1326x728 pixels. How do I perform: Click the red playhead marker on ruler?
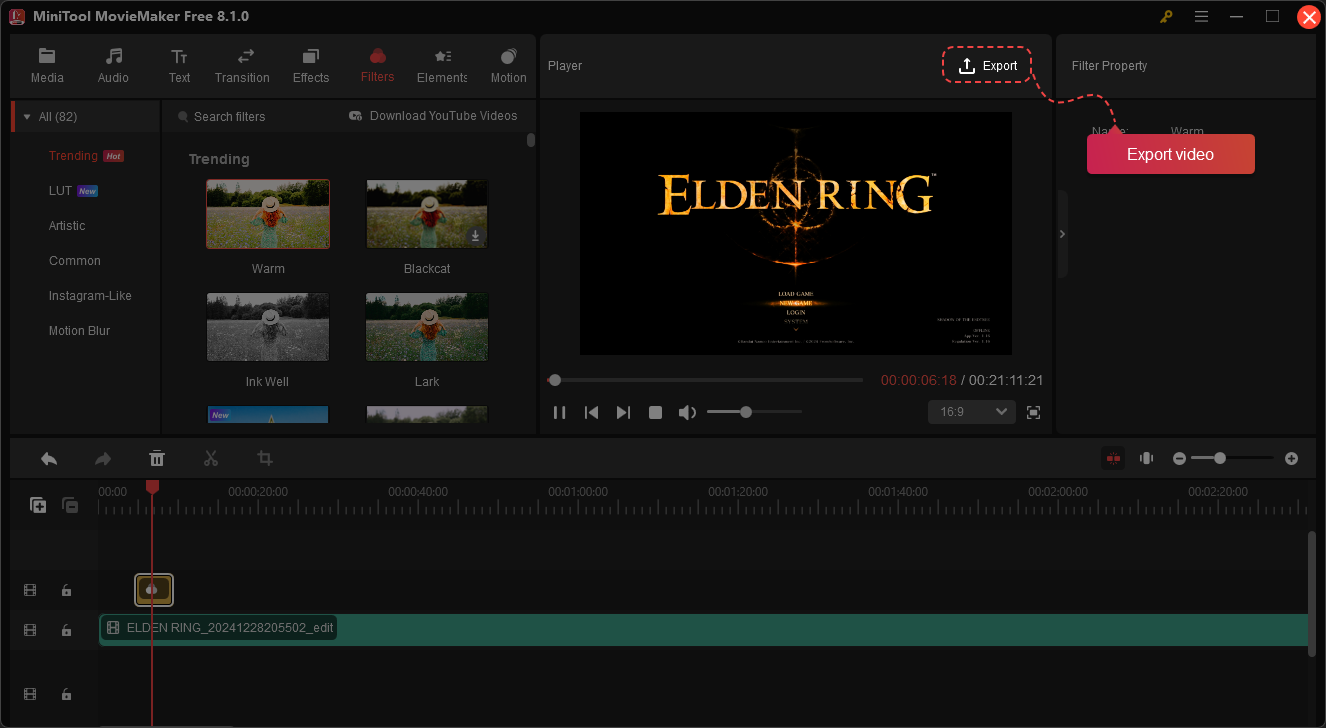coord(152,486)
